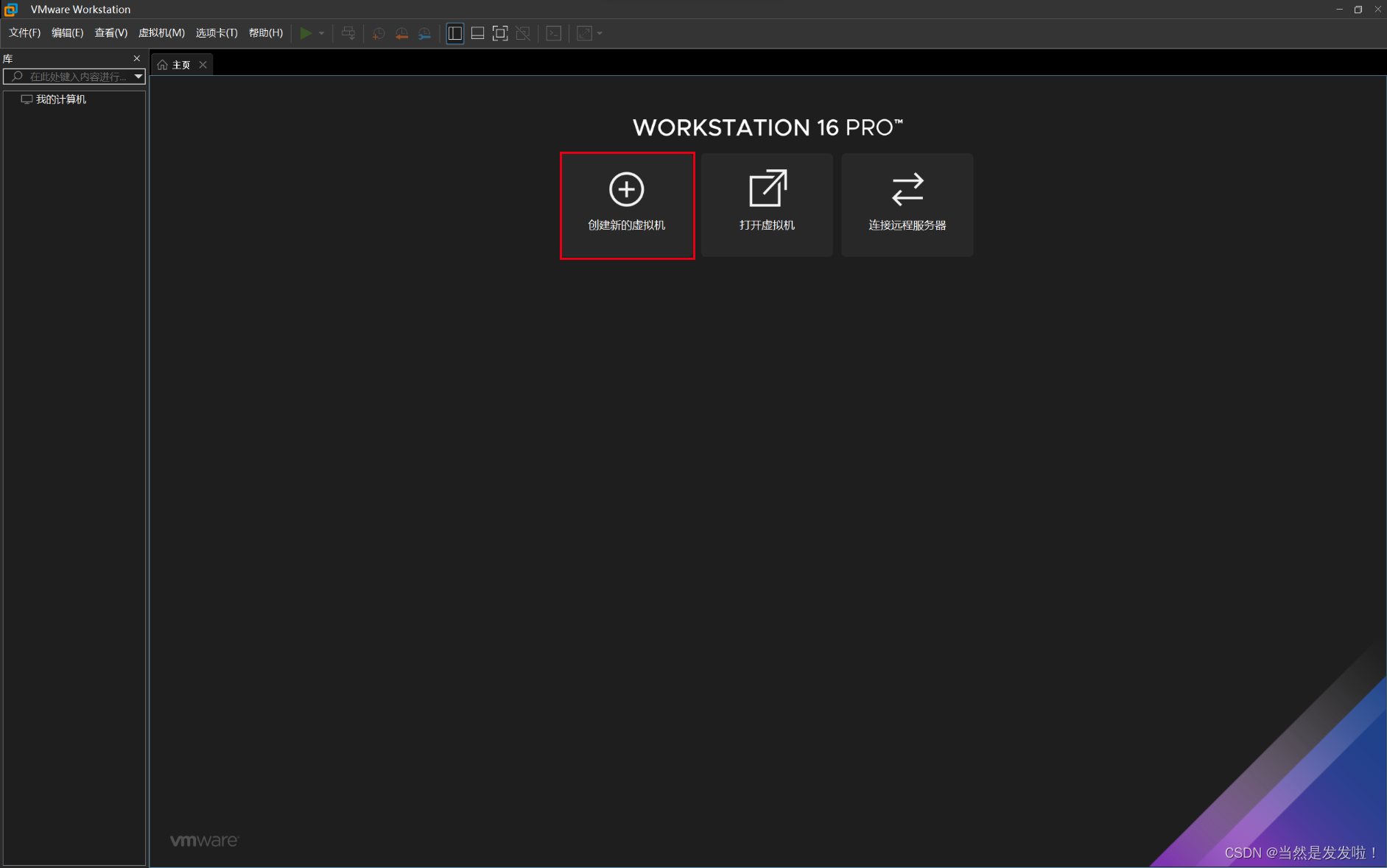The width and height of the screenshot is (1387, 868).
Task: Expand the power options dropdown arrow
Action: pos(322,33)
